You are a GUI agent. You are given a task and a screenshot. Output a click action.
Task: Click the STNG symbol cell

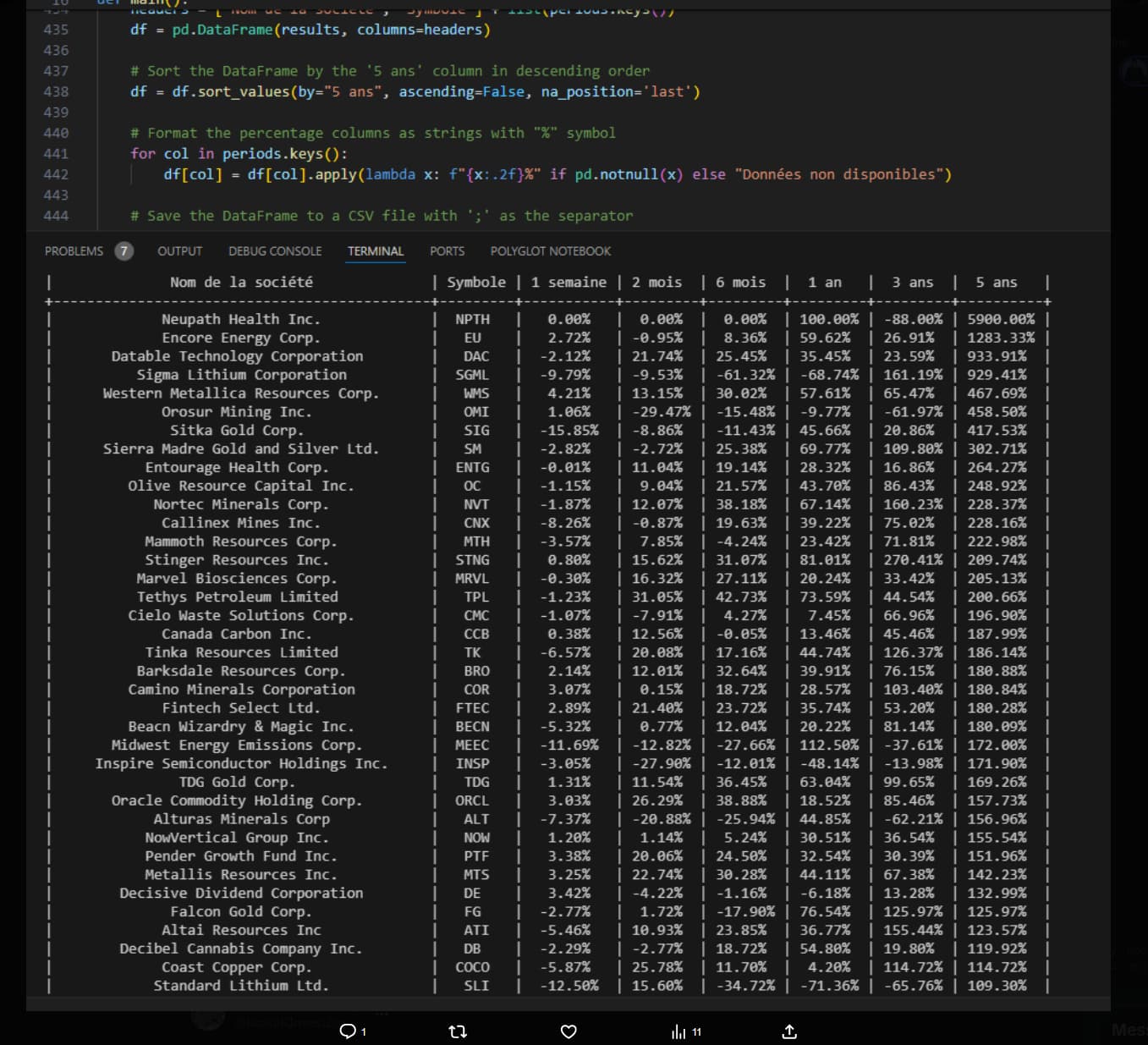(x=472, y=560)
